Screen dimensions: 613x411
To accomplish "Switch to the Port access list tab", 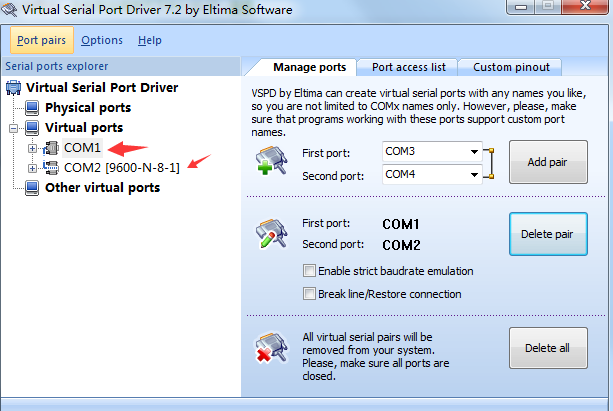I will 409,67.
